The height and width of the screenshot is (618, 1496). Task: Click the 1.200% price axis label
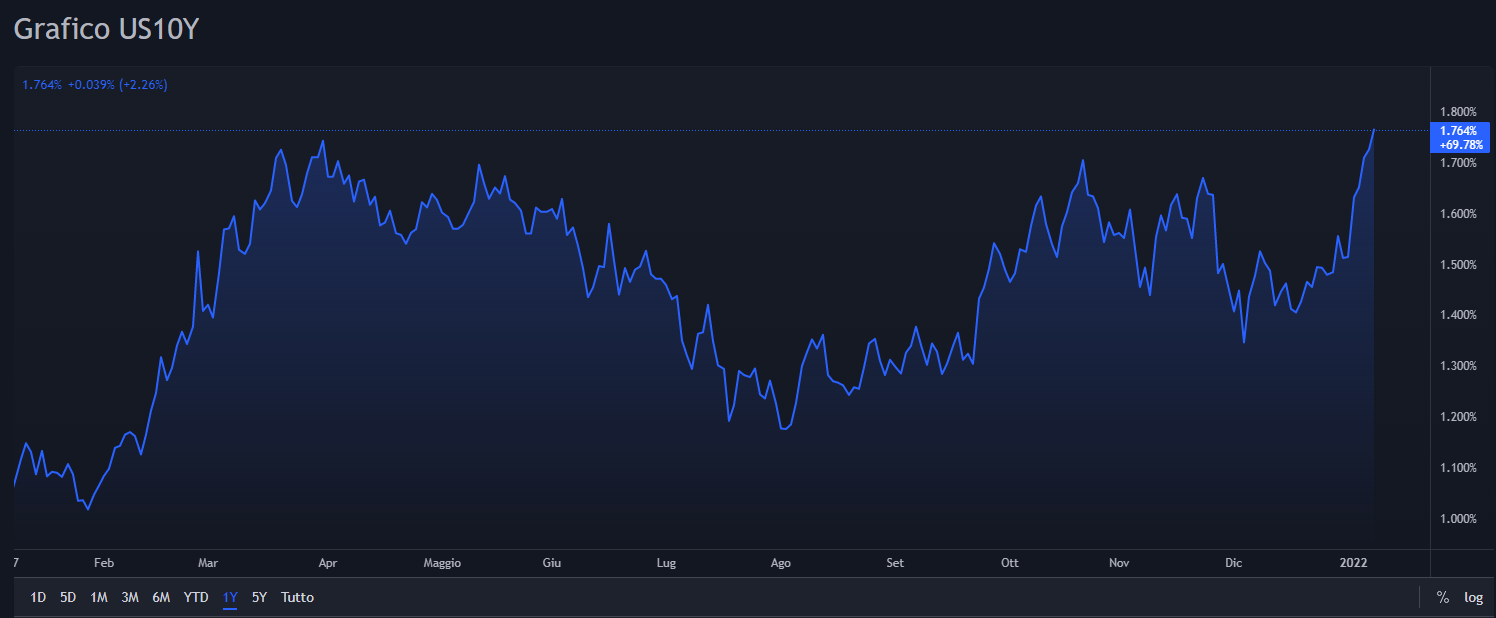pos(1458,417)
